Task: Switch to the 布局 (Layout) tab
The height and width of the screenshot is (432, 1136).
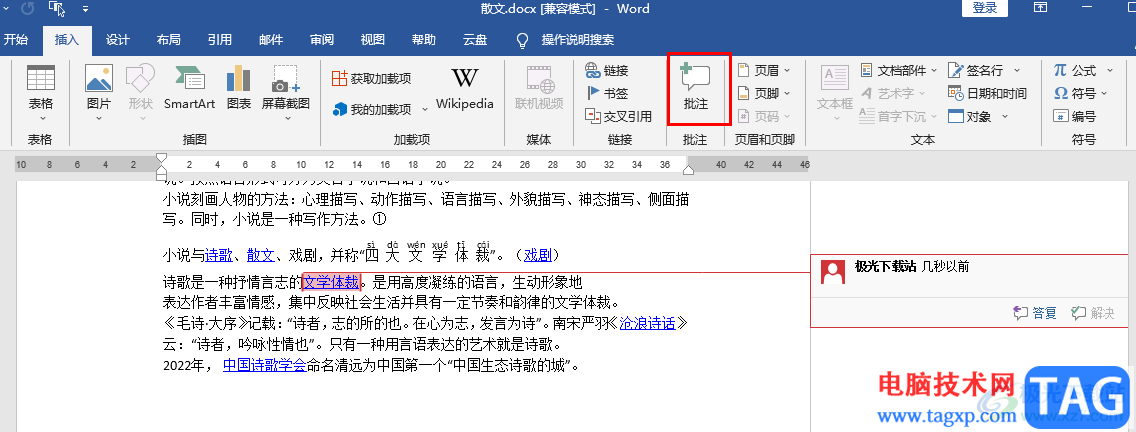Action: (168, 40)
